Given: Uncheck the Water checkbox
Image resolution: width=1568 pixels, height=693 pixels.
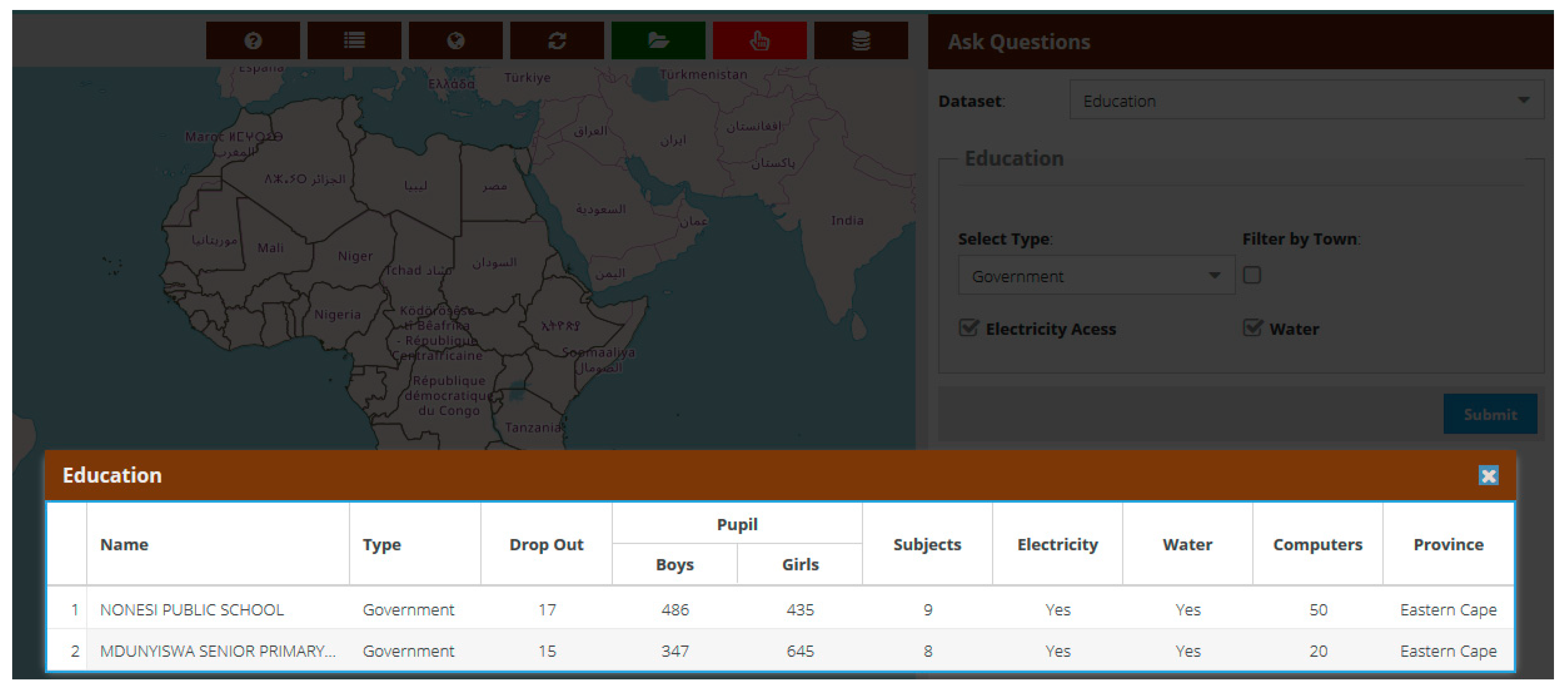Looking at the screenshot, I should (x=1252, y=328).
